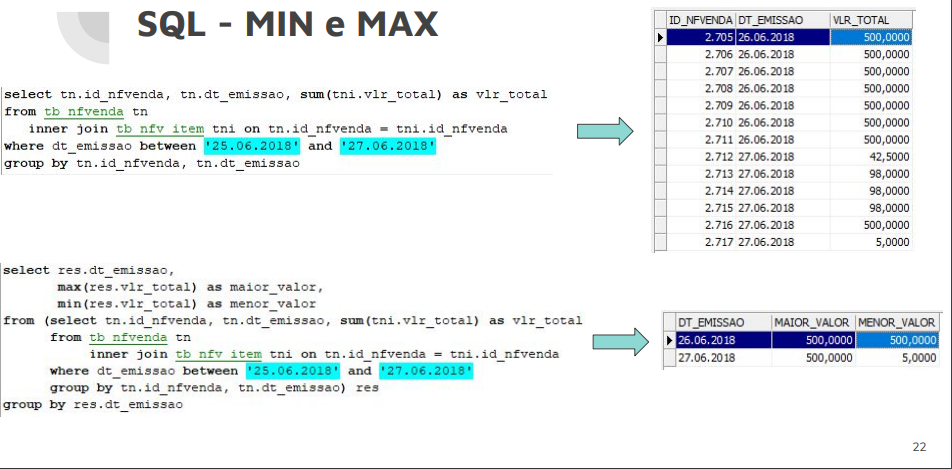Click the slide page number 22

pos(919,446)
